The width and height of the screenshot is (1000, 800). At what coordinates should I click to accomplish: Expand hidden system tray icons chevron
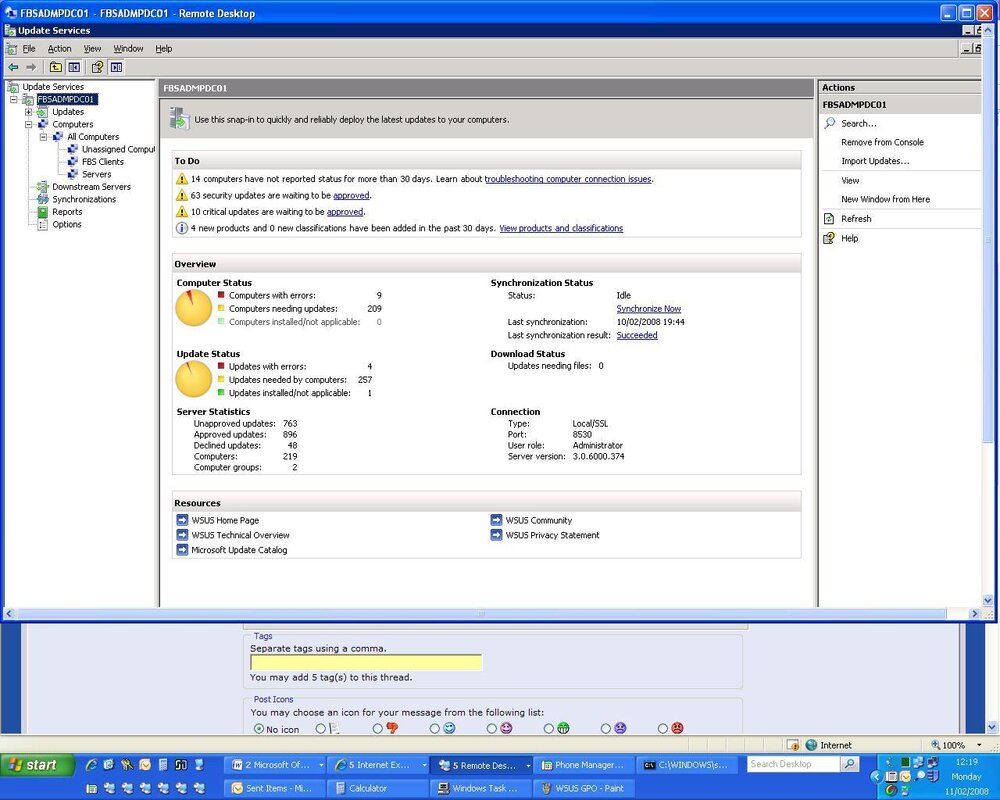[876, 776]
